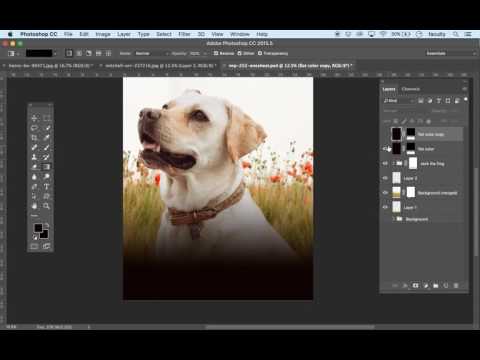Click the add layer mask icon
Screen dimensions: 480x360
(415, 286)
